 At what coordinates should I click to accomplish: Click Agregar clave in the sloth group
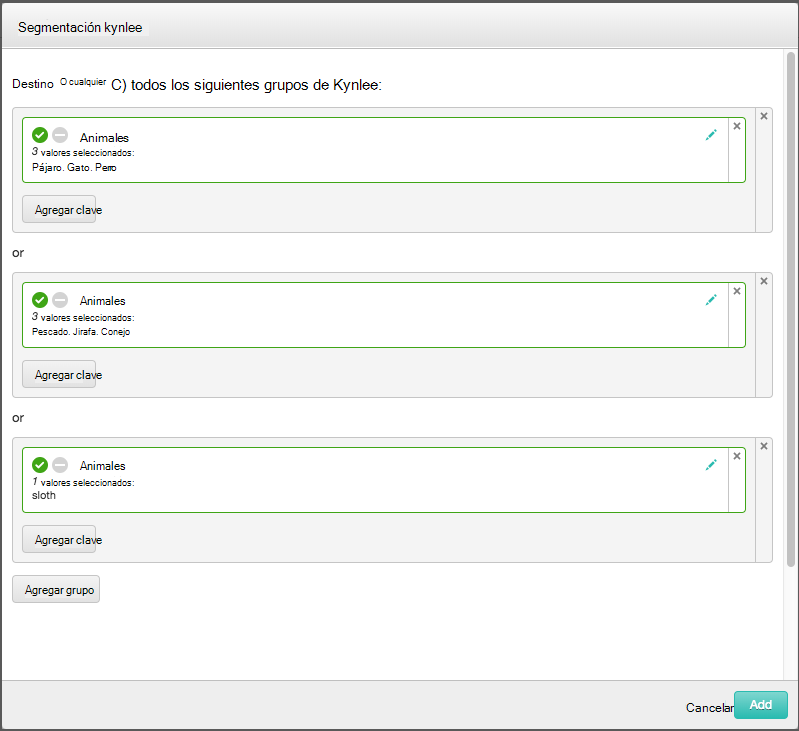(x=59, y=539)
